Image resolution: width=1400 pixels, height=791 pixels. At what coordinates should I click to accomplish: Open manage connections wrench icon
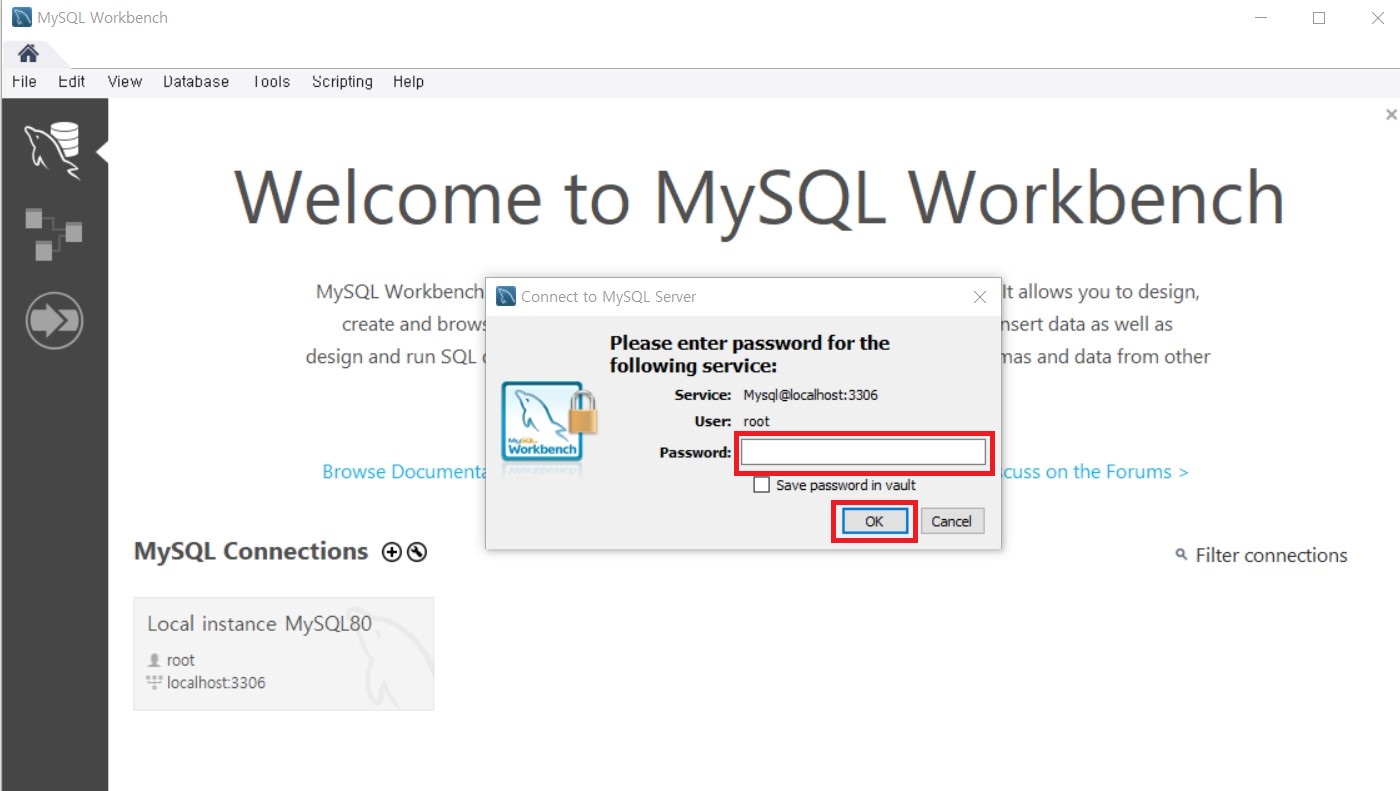(417, 552)
